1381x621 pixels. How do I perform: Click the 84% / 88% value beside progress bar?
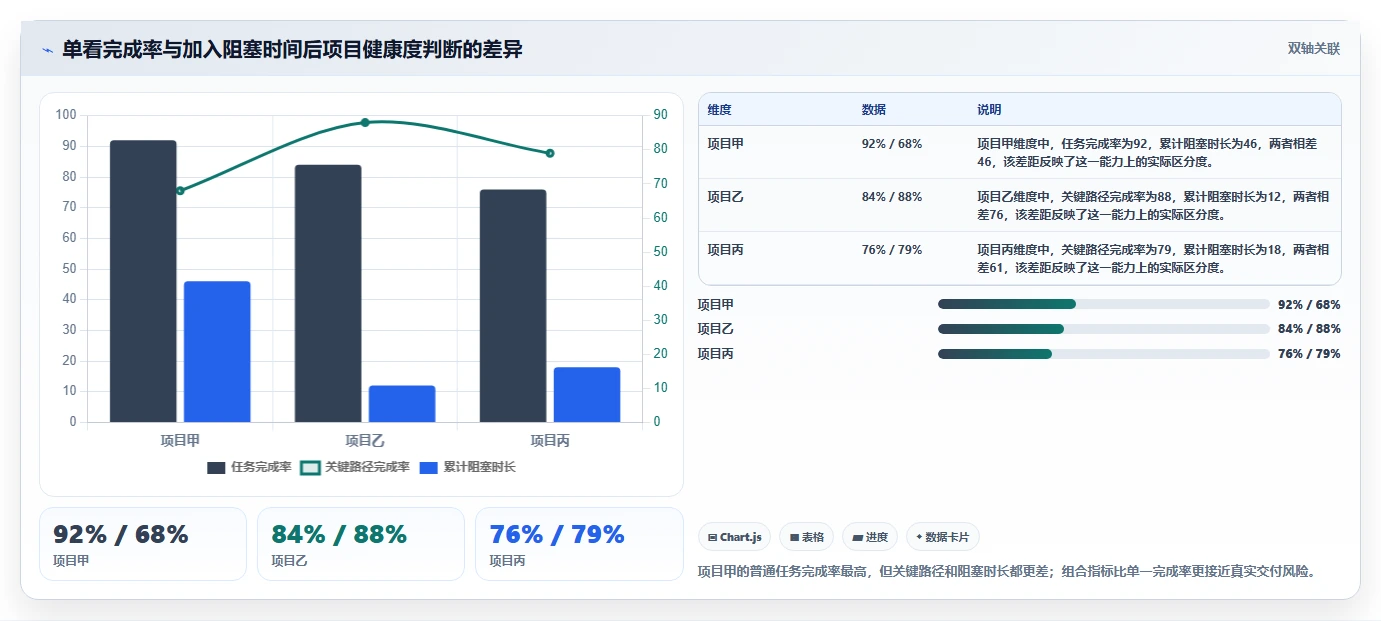tap(1309, 329)
